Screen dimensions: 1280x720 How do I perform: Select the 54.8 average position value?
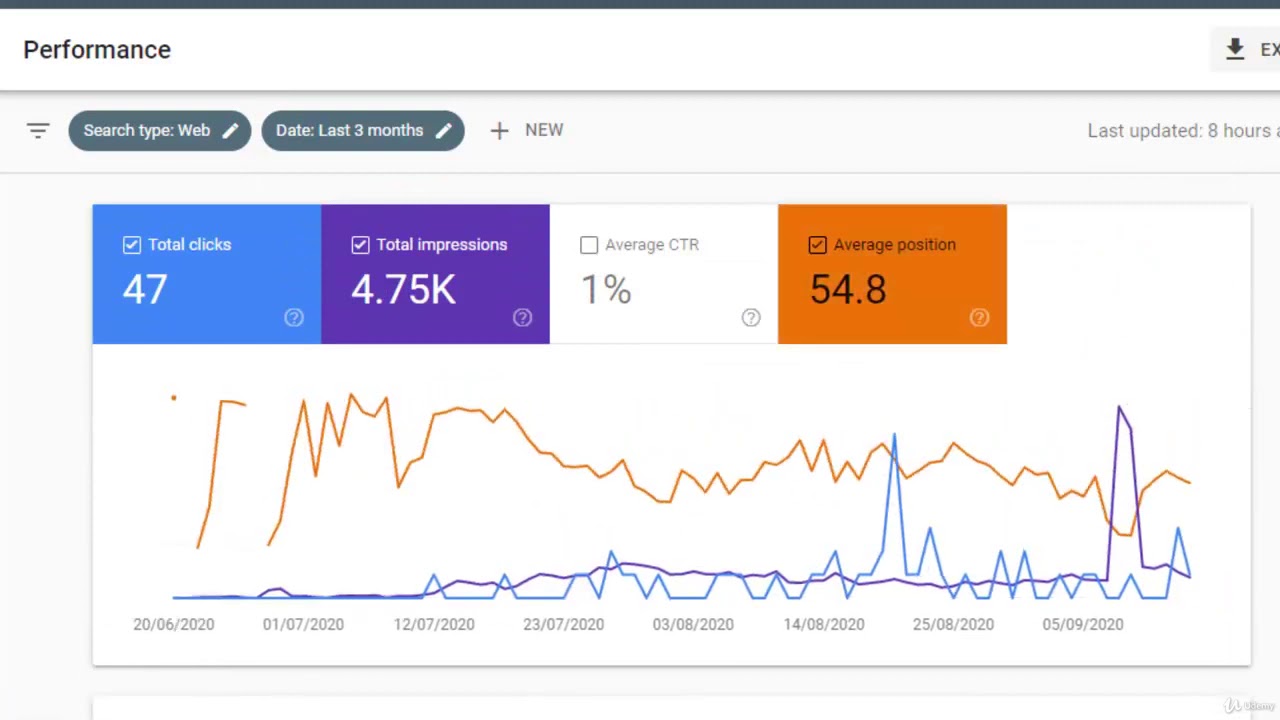click(x=848, y=290)
